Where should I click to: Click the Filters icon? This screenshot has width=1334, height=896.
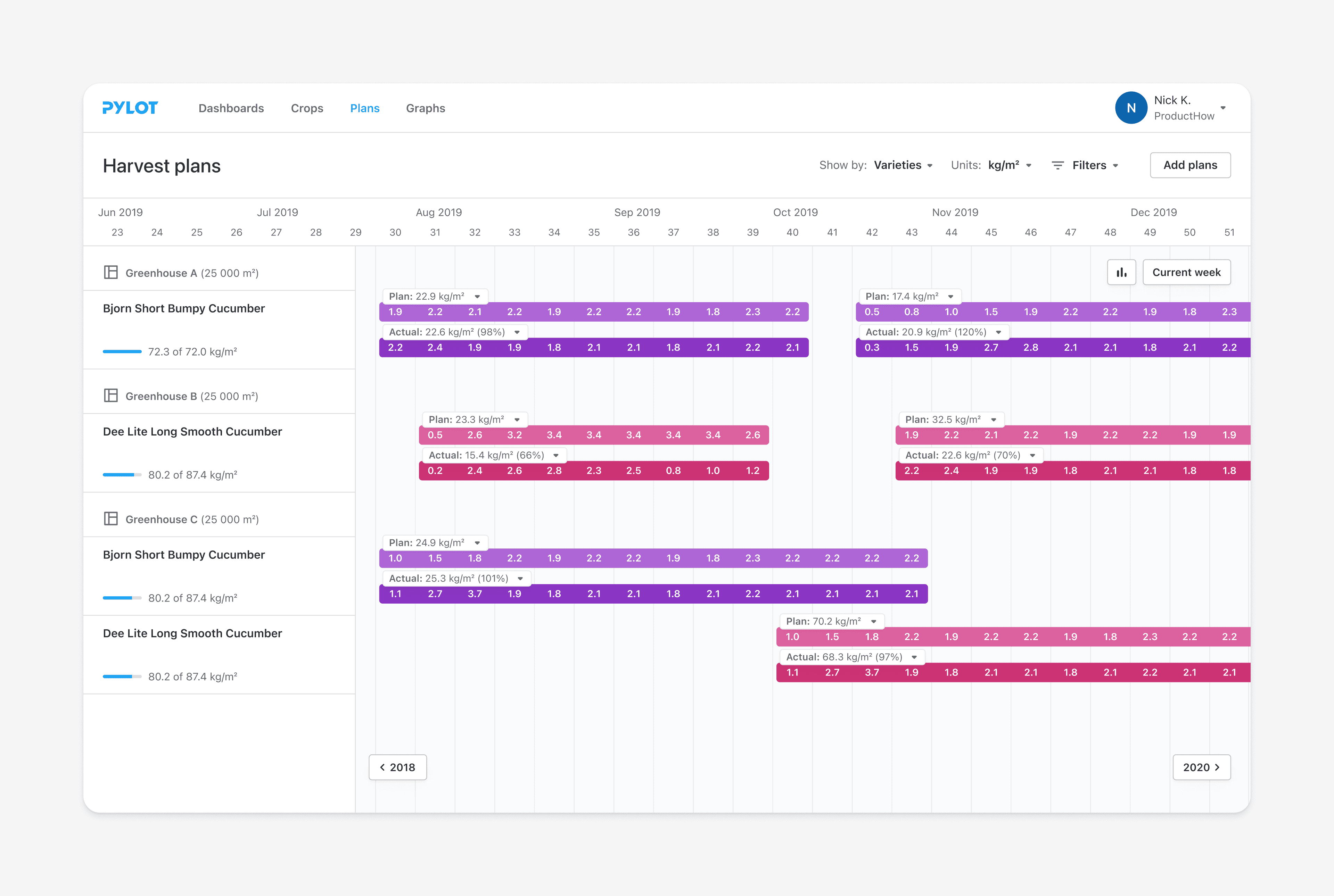point(1057,166)
